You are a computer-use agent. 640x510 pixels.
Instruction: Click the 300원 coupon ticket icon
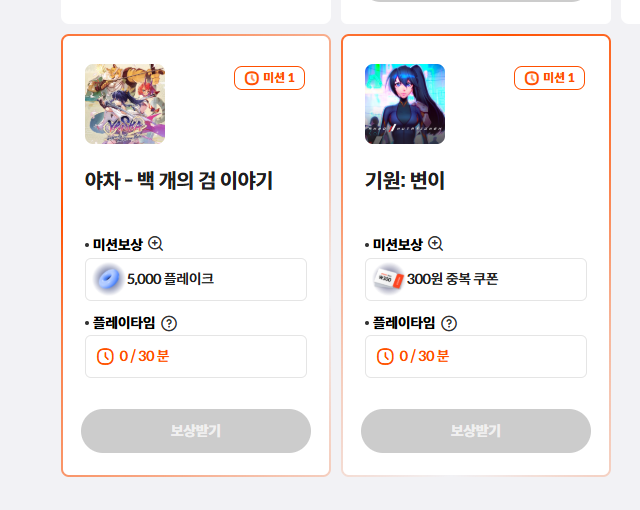coord(389,279)
